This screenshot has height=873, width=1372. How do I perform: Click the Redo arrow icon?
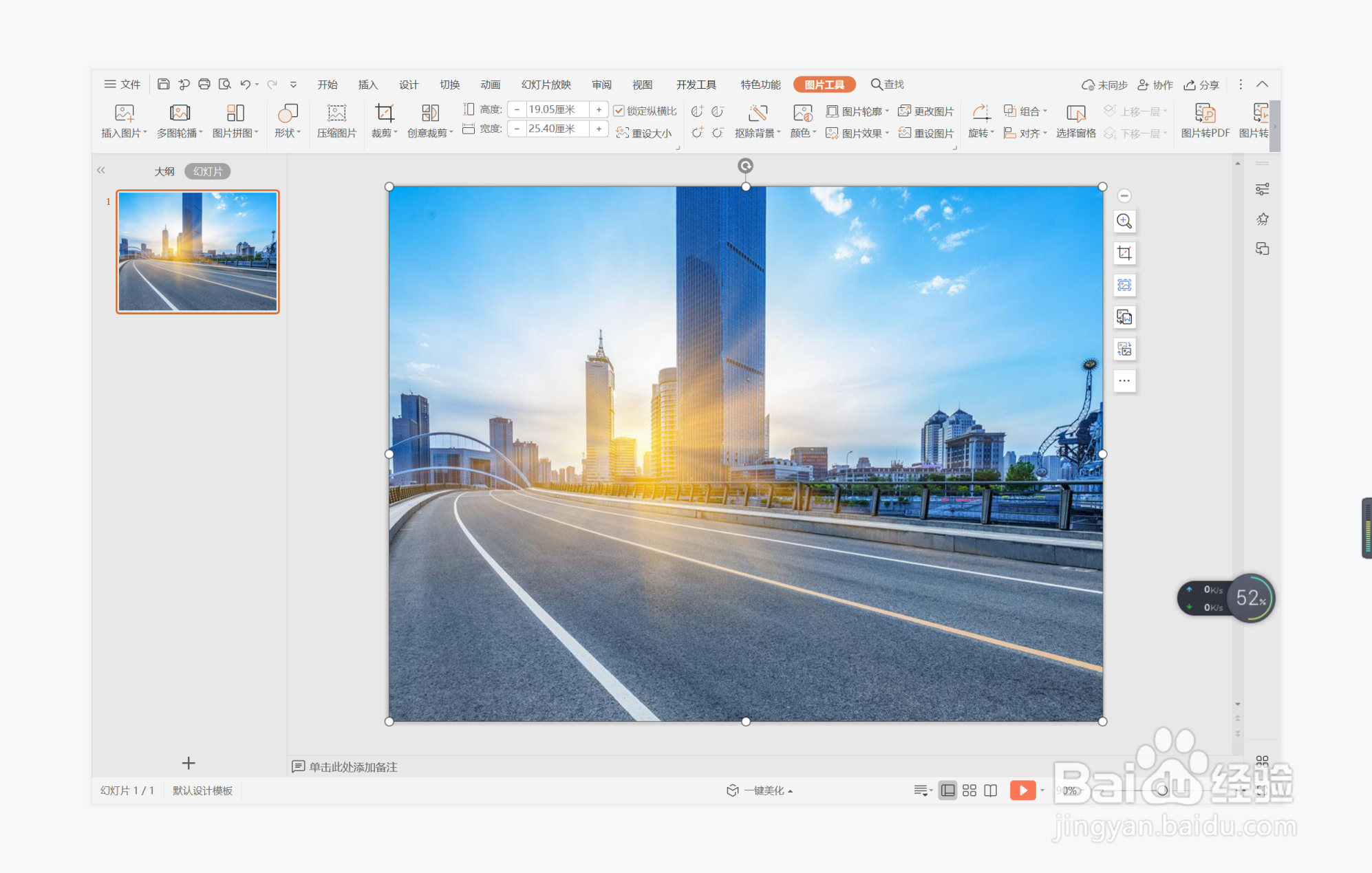(x=272, y=84)
